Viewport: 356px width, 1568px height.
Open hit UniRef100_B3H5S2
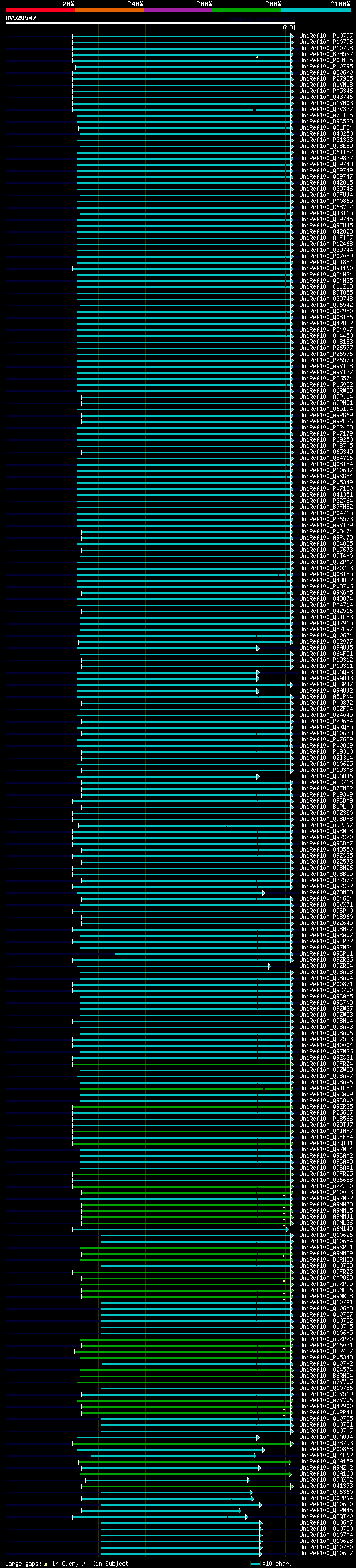326,54
